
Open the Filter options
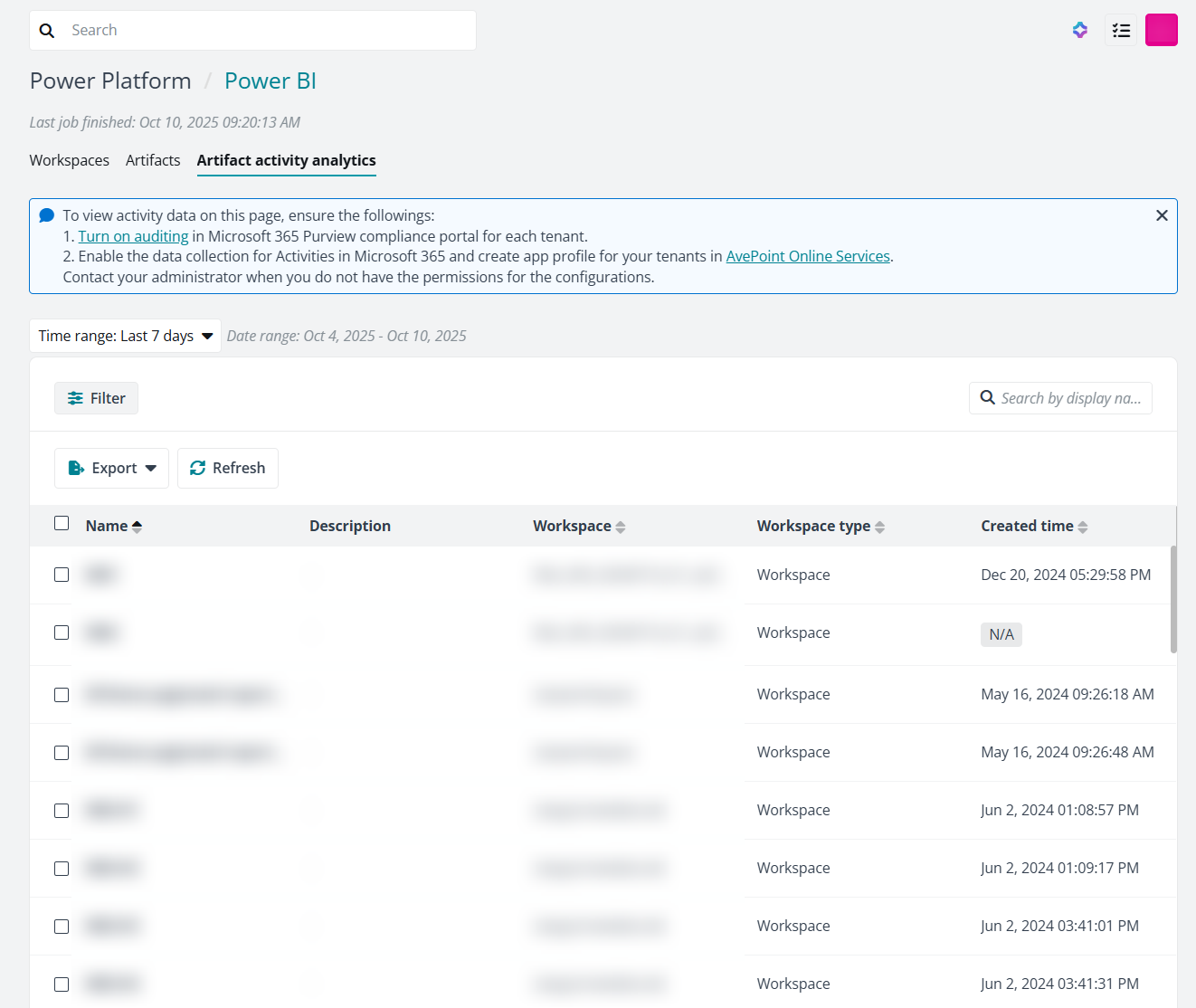click(x=96, y=398)
